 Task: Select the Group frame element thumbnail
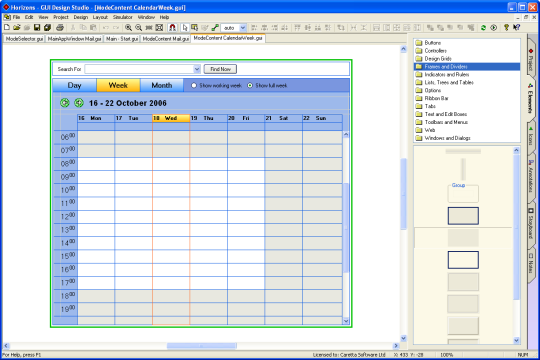click(x=463, y=193)
